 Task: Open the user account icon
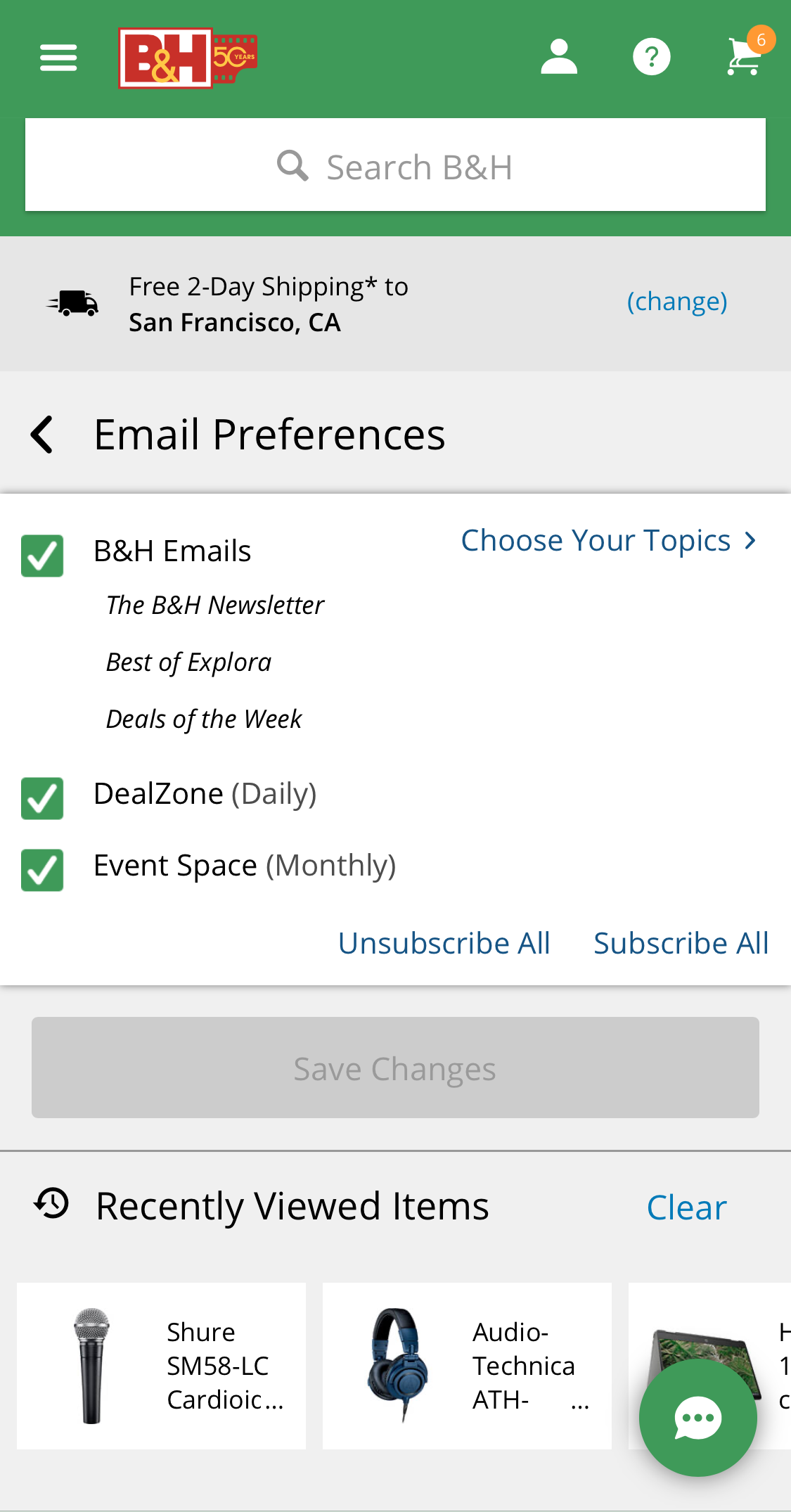point(559,58)
